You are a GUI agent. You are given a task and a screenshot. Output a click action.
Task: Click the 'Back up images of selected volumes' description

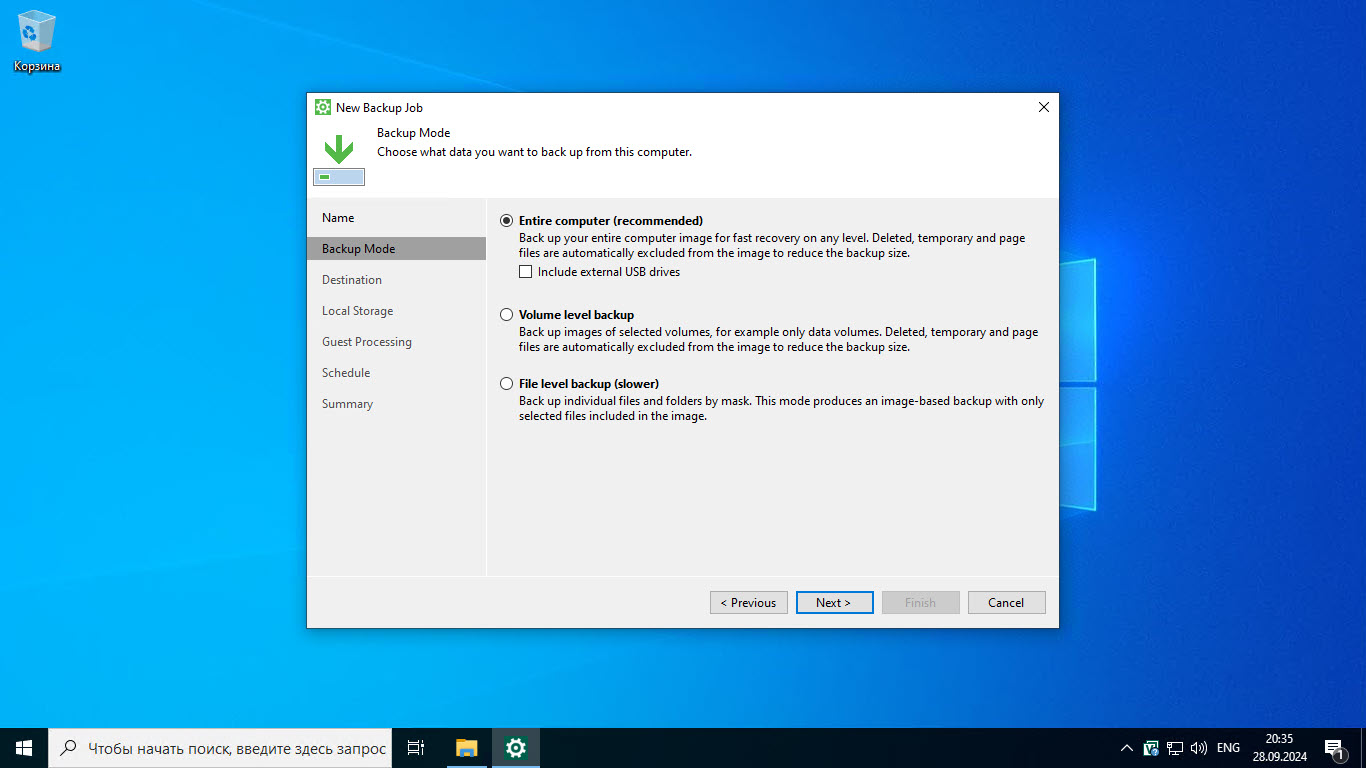778,340
